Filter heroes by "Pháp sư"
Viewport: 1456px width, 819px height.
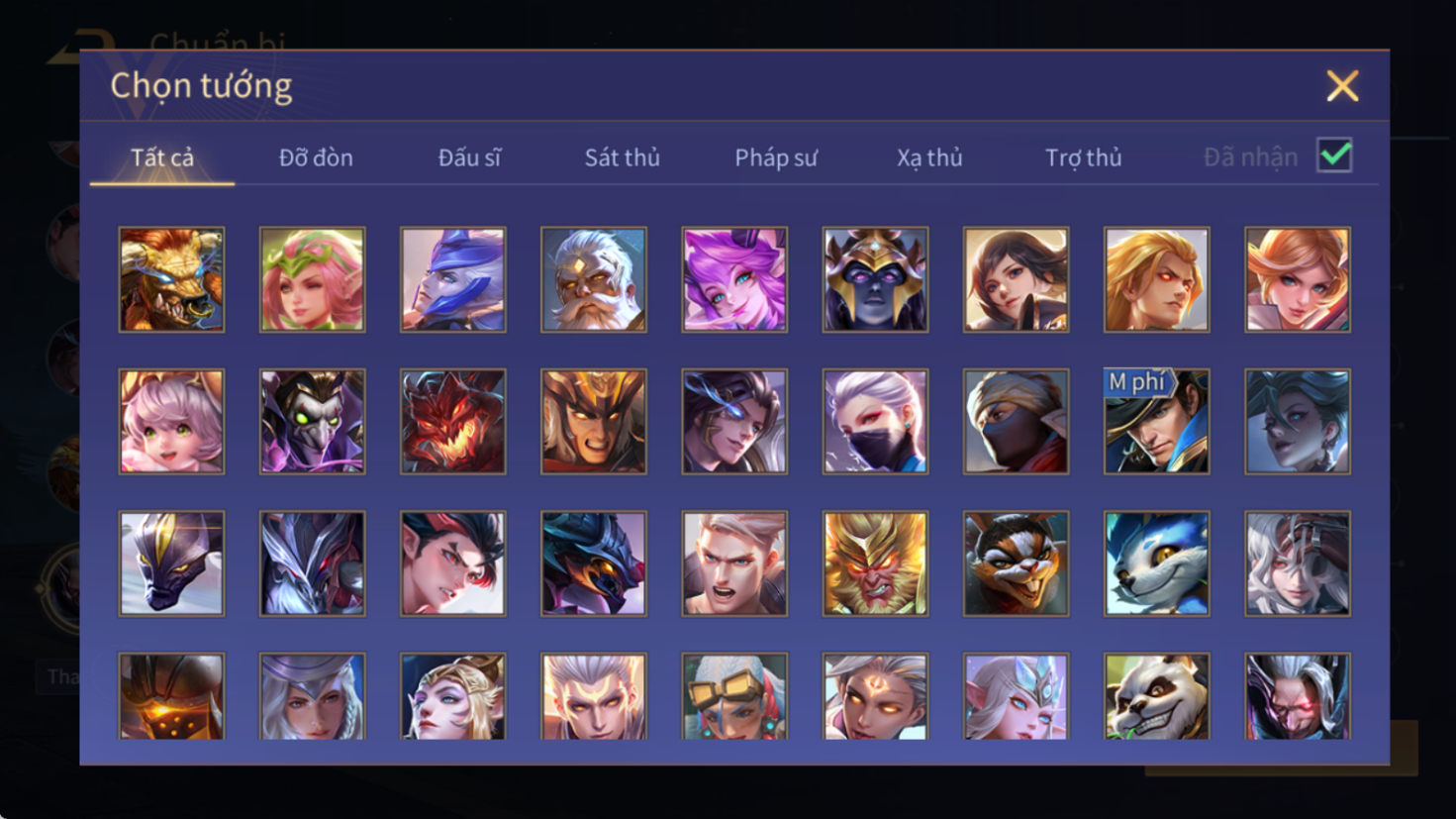coord(776,157)
